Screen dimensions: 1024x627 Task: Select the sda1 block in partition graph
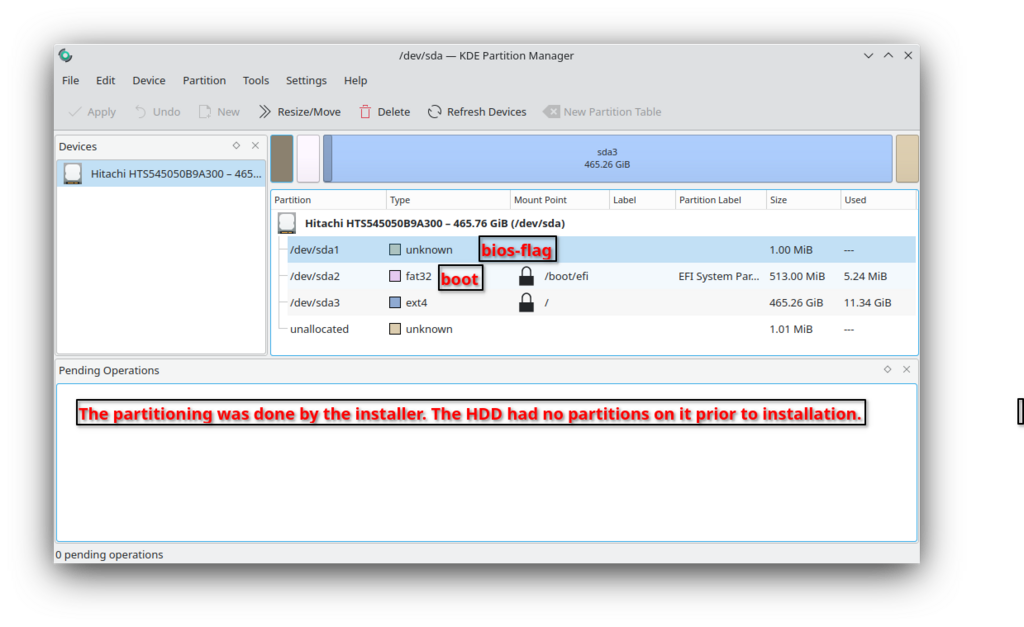[282, 159]
